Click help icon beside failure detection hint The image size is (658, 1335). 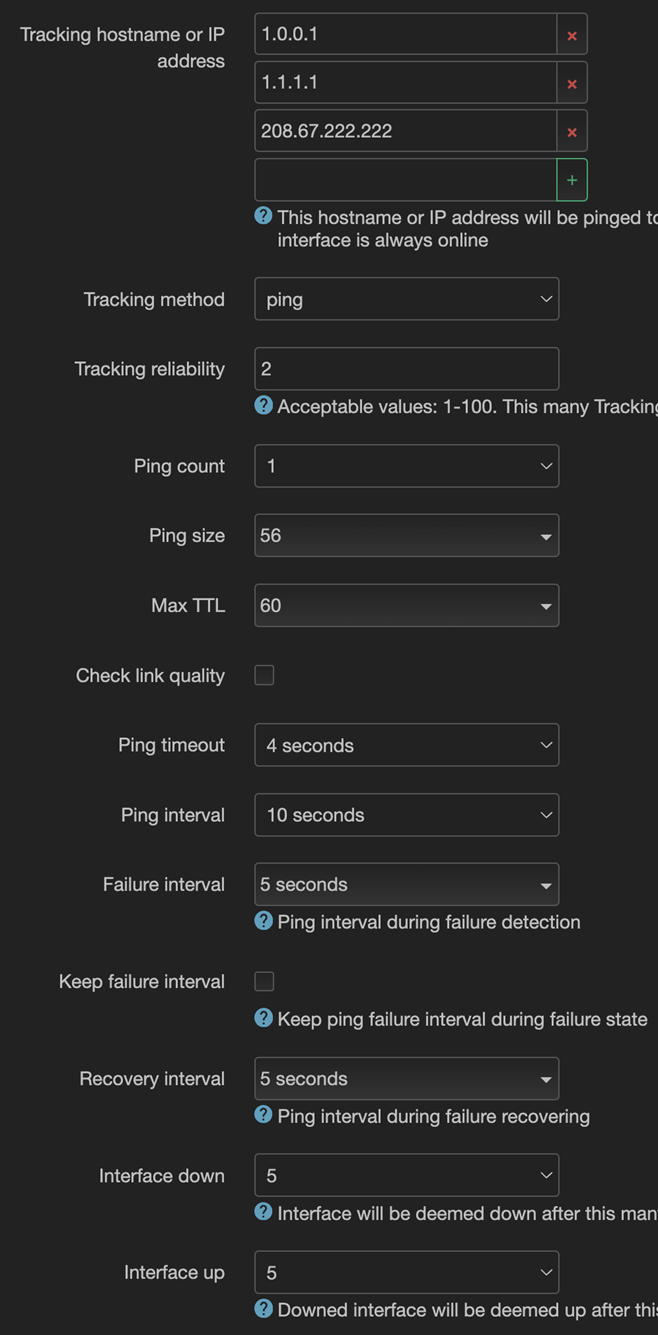[x=263, y=921]
